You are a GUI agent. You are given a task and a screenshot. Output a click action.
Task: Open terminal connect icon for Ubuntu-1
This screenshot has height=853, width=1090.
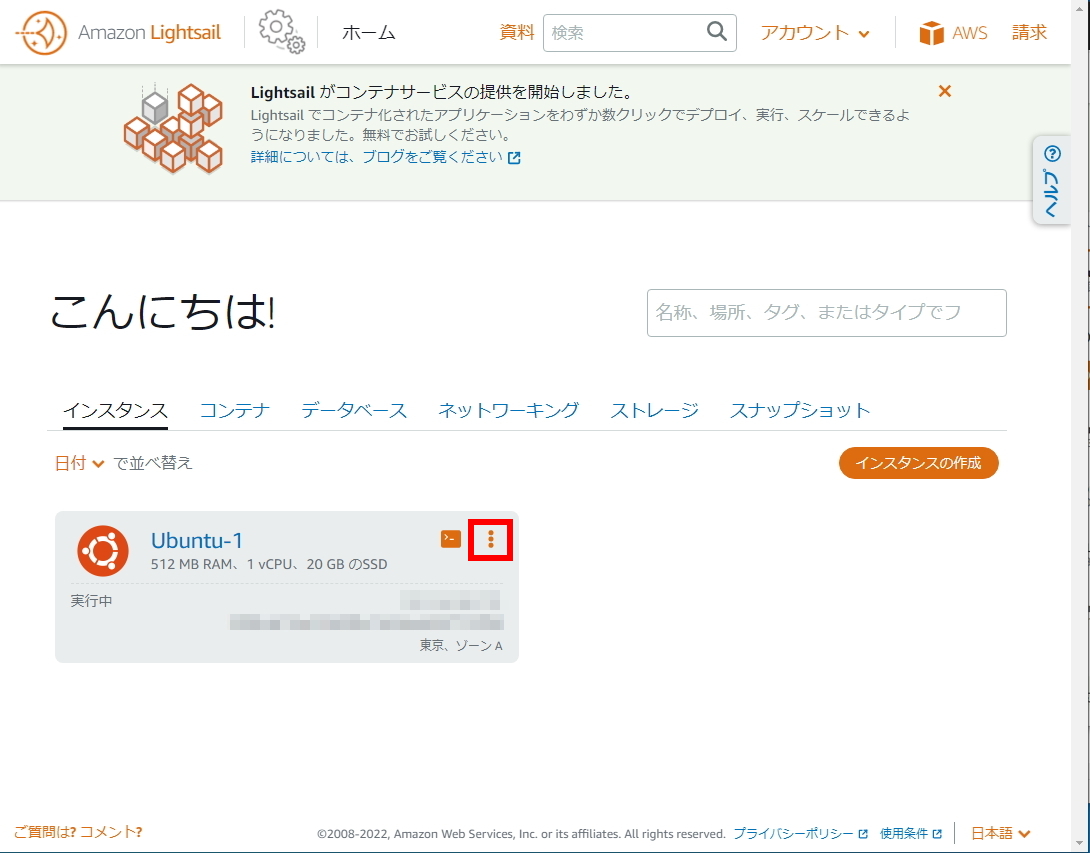point(451,539)
